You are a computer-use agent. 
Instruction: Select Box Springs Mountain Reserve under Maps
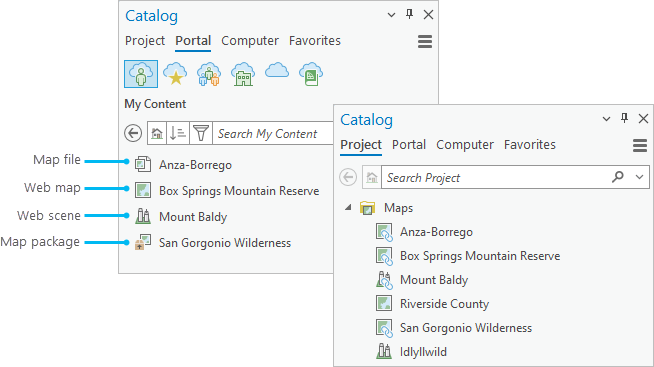pos(480,256)
